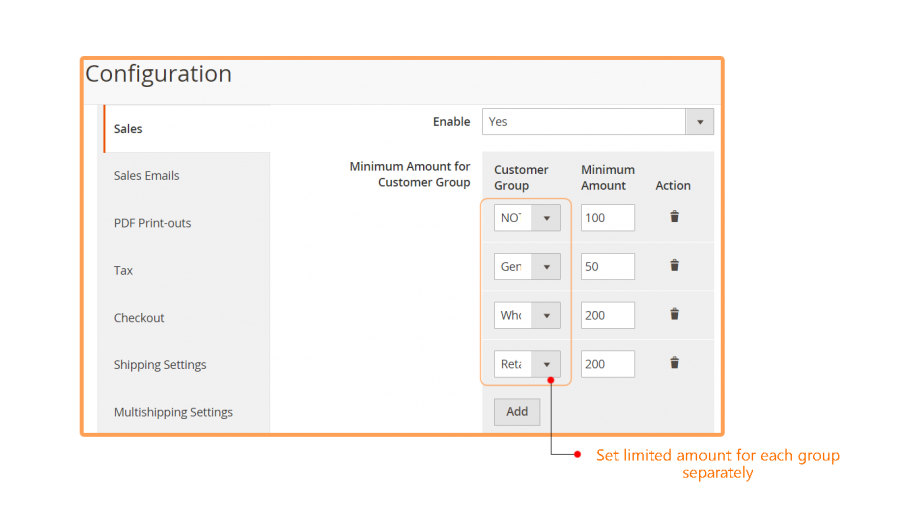Select the Wholesale row's minimum amount field
The image size is (900, 506).
pyautogui.click(x=607, y=316)
